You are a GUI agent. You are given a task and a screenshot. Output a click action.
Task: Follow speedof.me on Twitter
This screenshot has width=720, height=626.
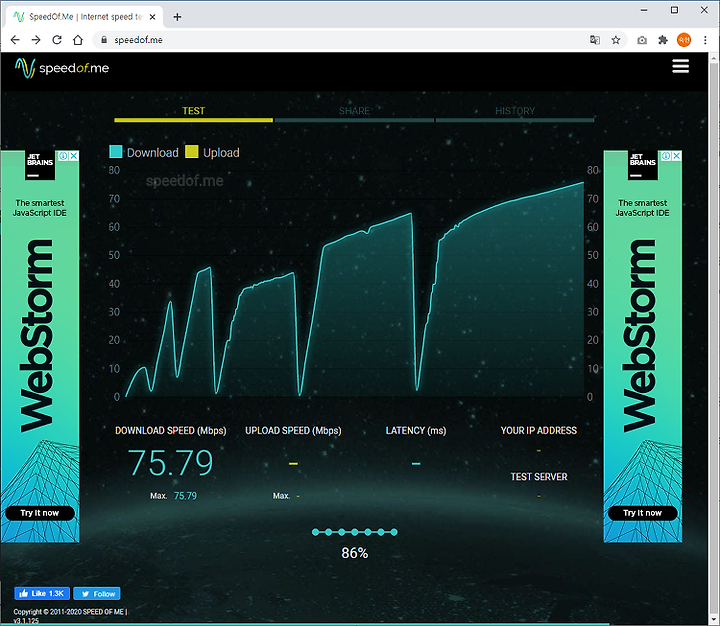[x=97, y=593]
